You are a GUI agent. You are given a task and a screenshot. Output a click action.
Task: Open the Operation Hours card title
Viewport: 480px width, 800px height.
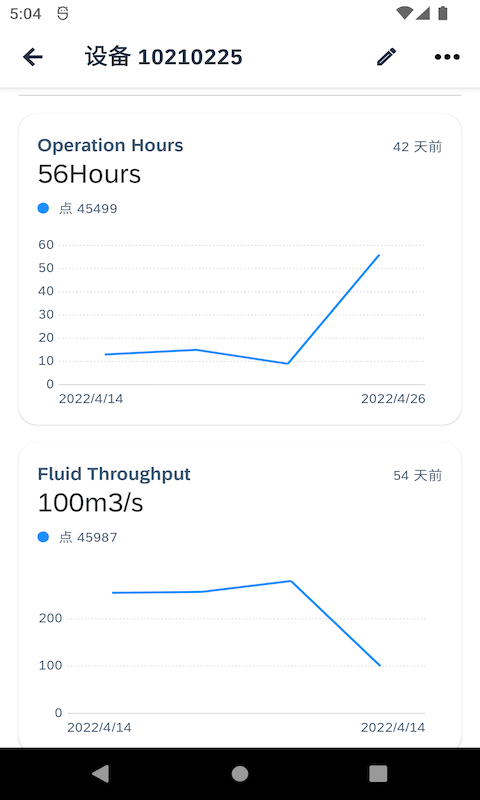coord(110,145)
